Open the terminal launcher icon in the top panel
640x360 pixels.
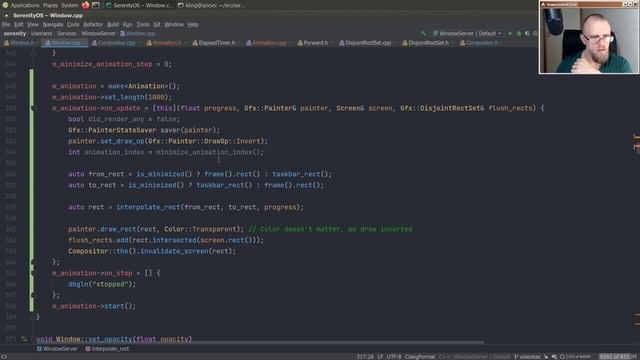click(96, 5)
